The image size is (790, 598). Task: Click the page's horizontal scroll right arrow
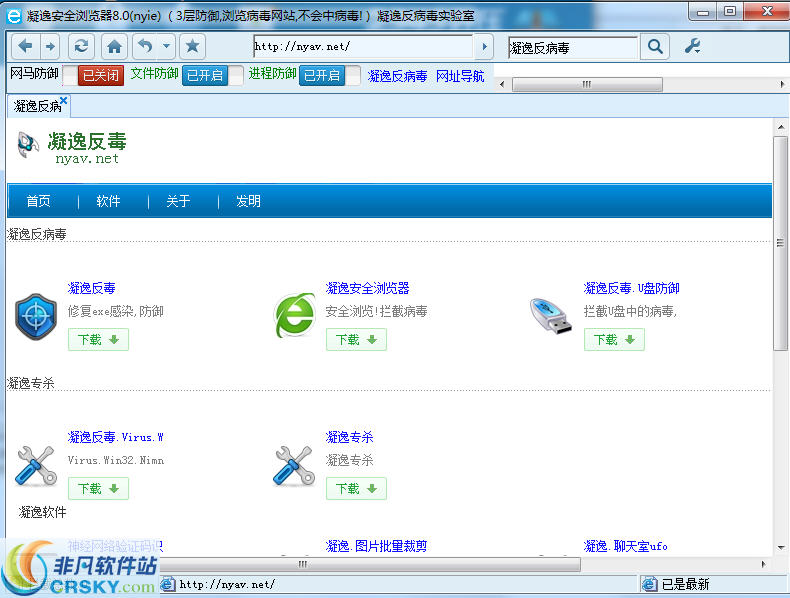(x=763, y=564)
